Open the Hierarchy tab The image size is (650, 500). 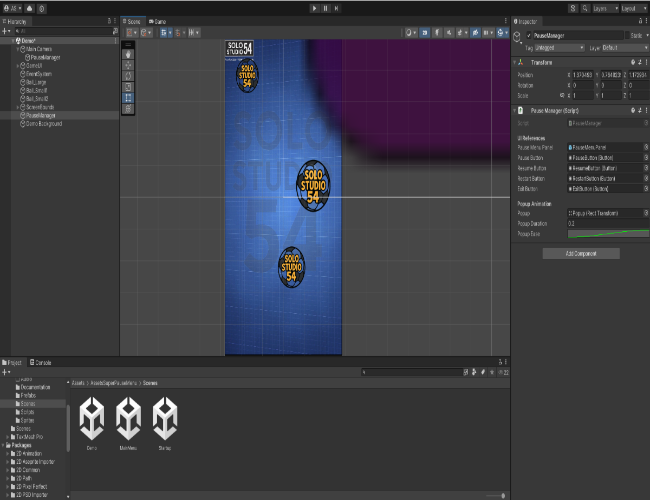(15, 22)
